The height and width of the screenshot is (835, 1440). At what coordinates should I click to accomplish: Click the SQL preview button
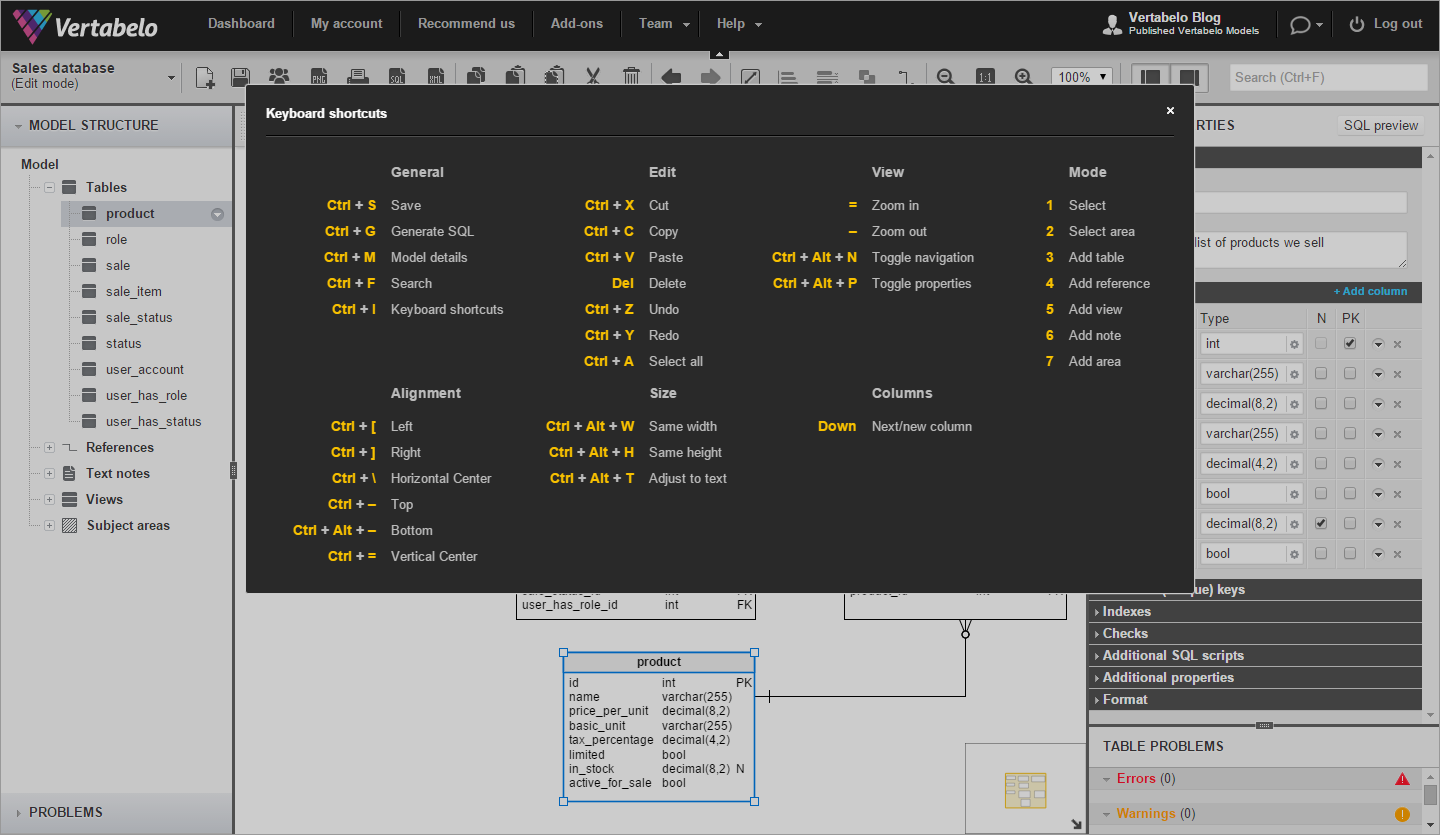point(1381,125)
